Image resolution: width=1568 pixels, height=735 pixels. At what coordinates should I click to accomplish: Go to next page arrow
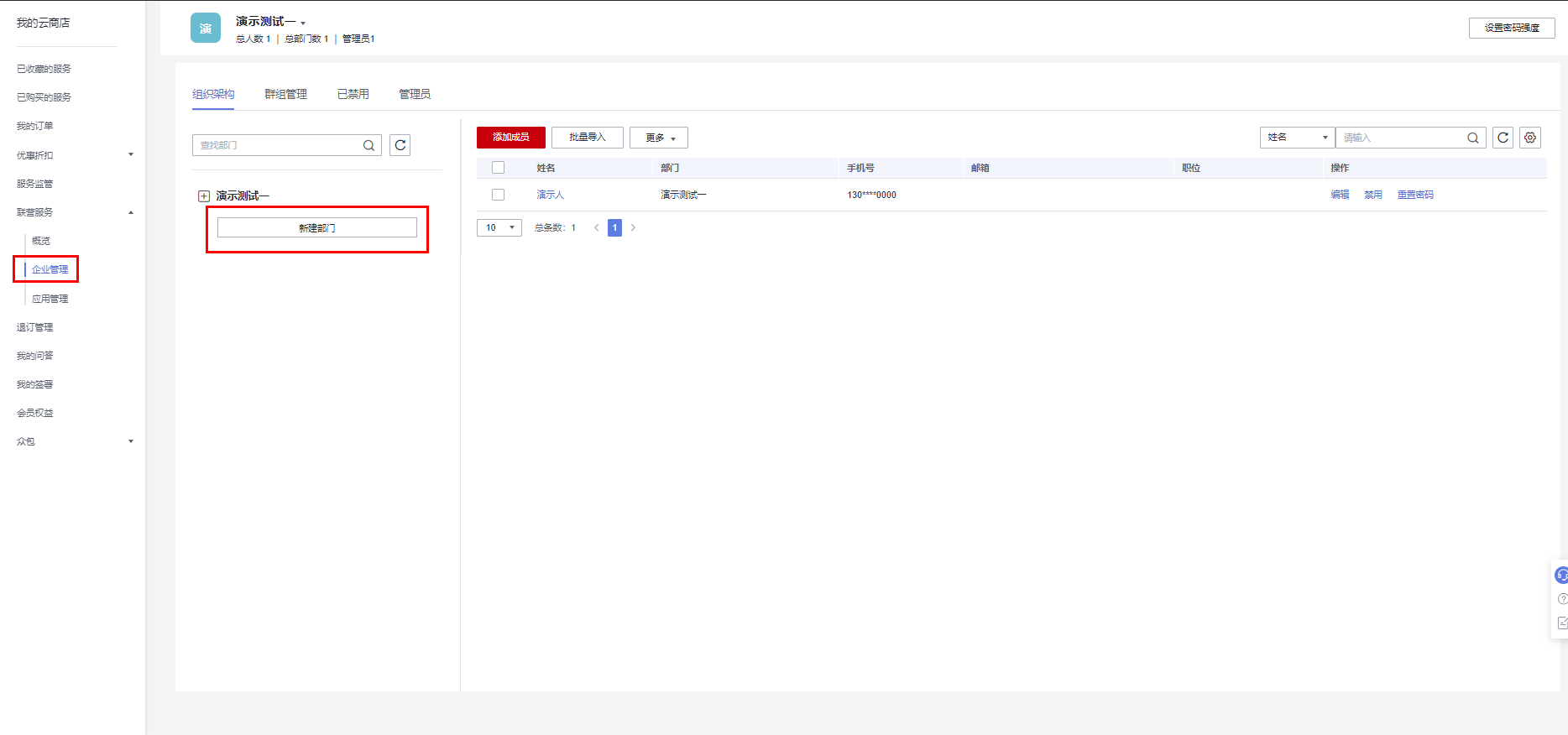(x=633, y=227)
